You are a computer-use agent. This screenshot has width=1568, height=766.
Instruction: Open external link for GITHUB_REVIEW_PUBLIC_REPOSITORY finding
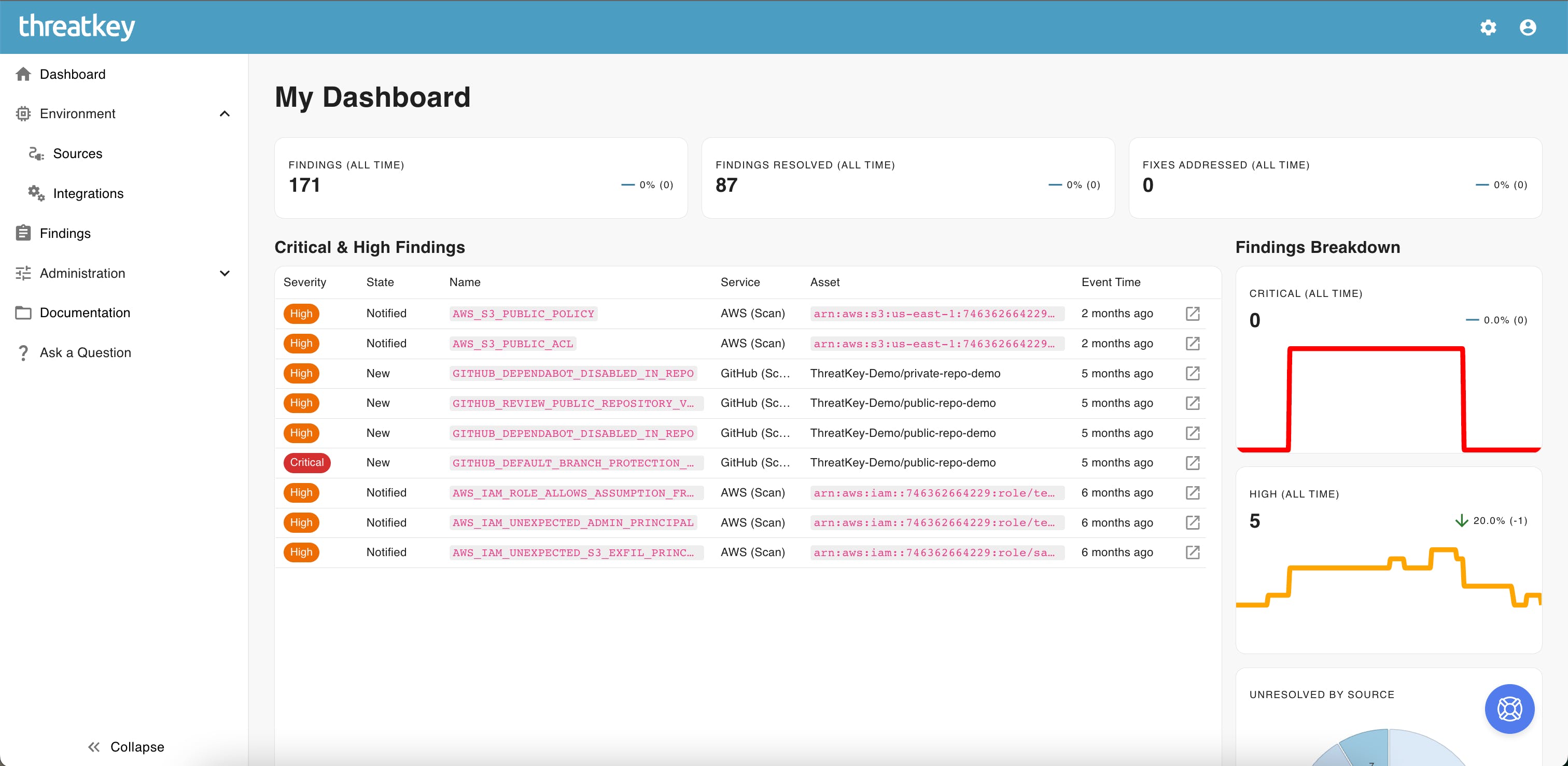click(1193, 403)
